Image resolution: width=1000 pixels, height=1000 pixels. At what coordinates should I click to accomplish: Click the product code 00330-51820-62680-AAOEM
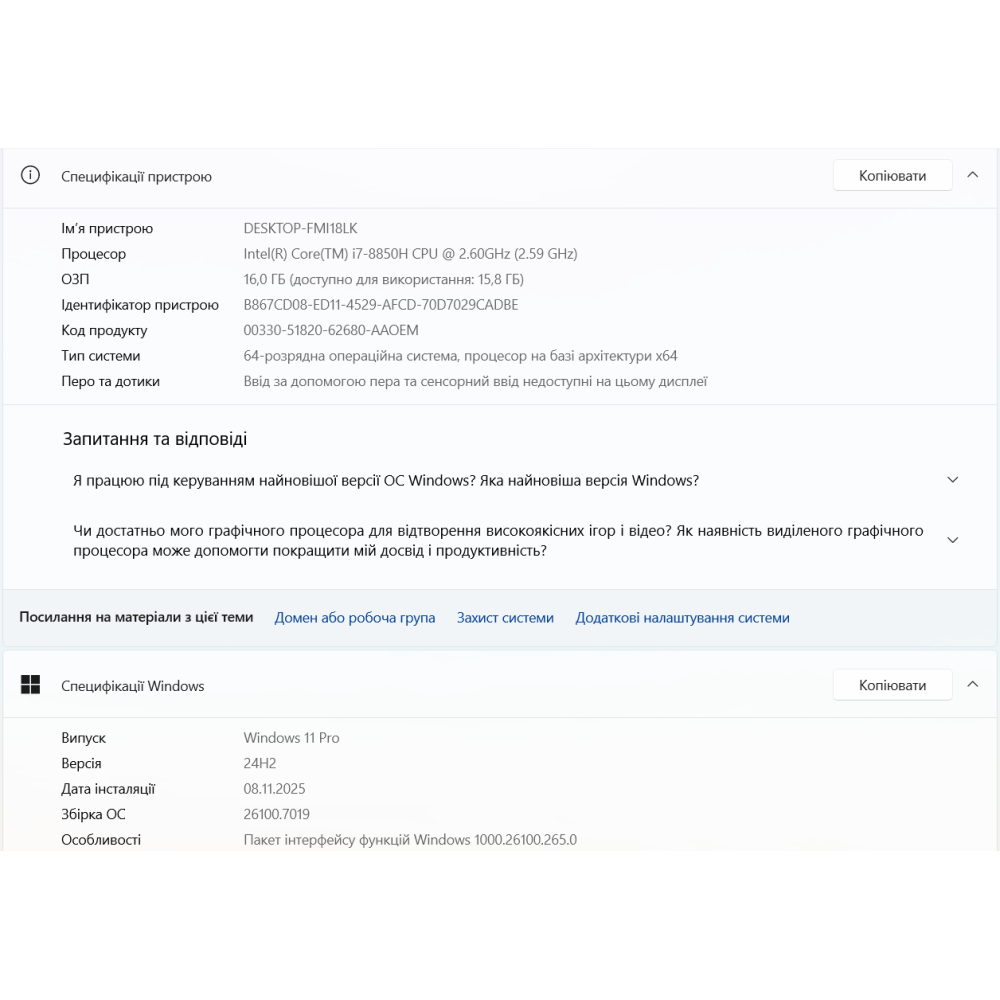pyautogui.click(x=331, y=330)
